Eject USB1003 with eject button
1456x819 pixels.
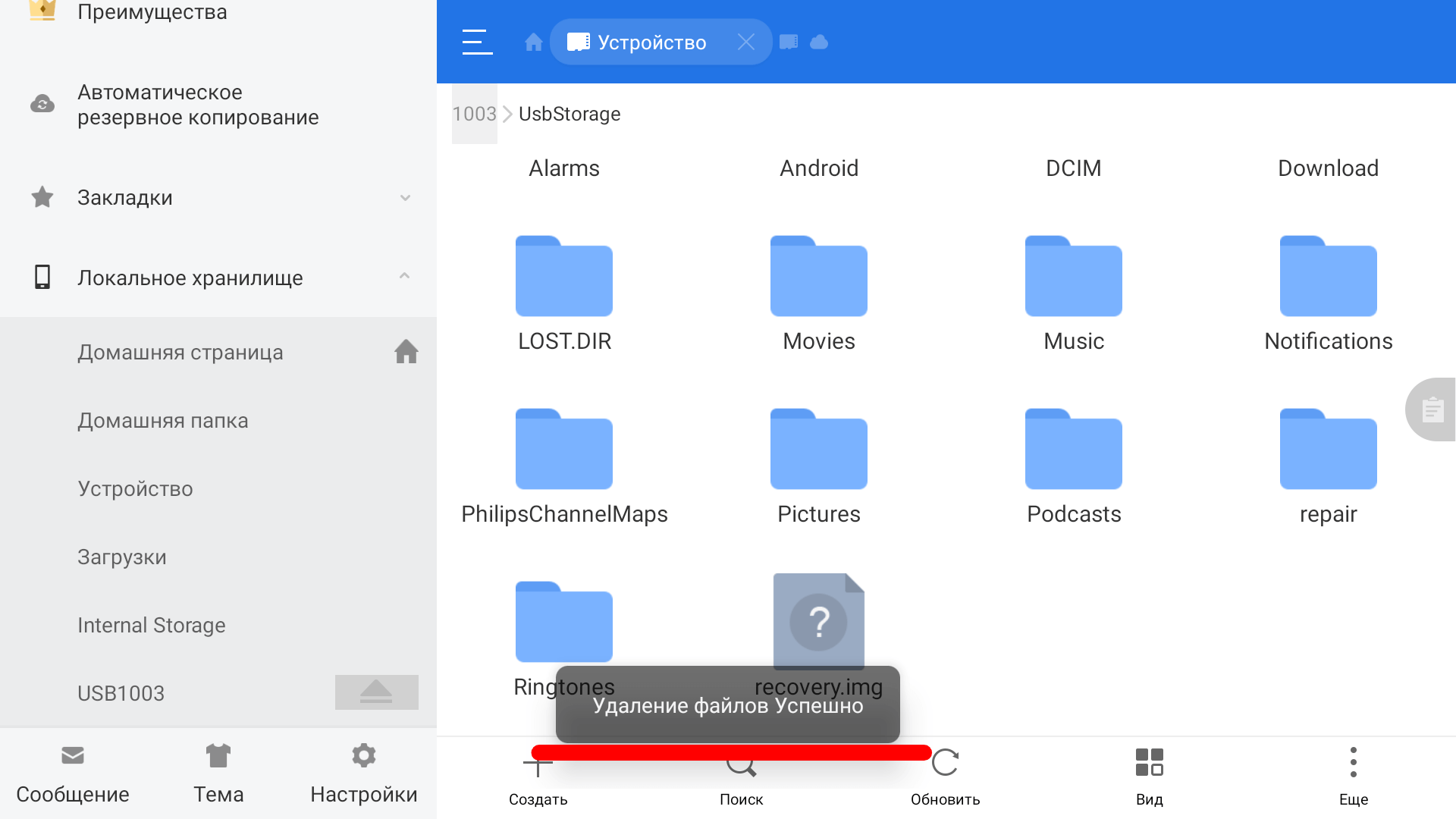click(x=376, y=692)
